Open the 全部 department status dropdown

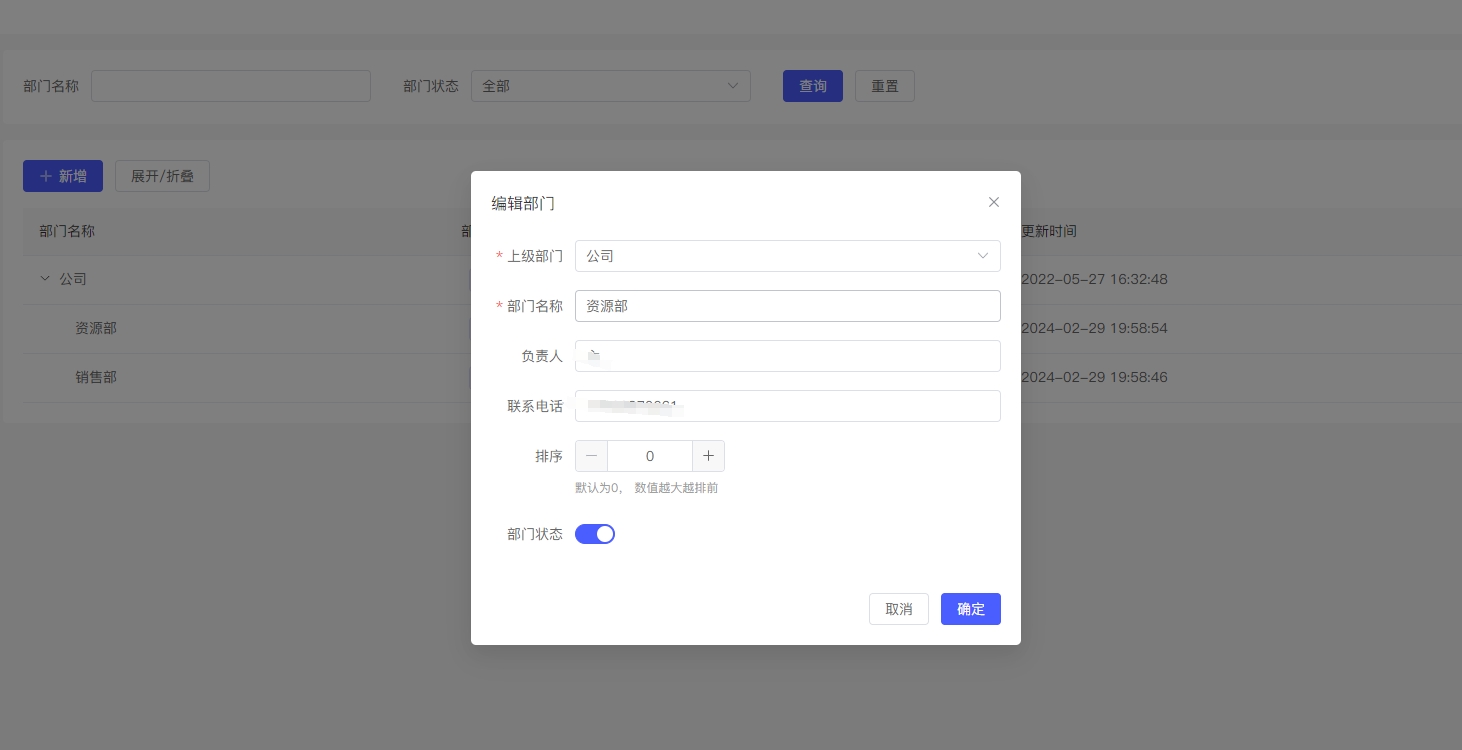[610, 86]
